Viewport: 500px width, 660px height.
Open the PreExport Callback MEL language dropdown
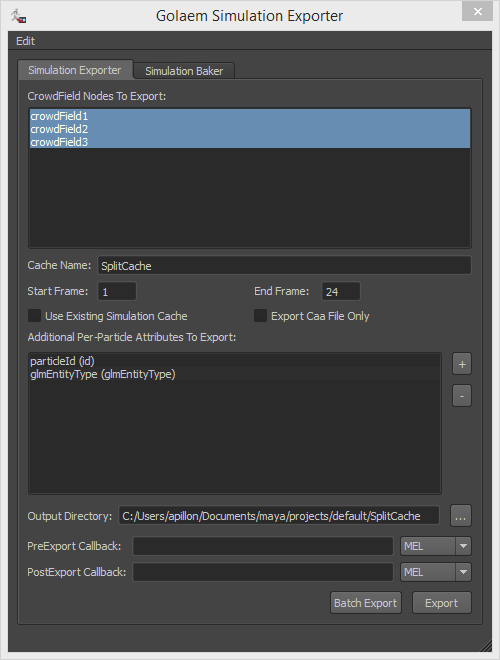pyautogui.click(x=436, y=546)
